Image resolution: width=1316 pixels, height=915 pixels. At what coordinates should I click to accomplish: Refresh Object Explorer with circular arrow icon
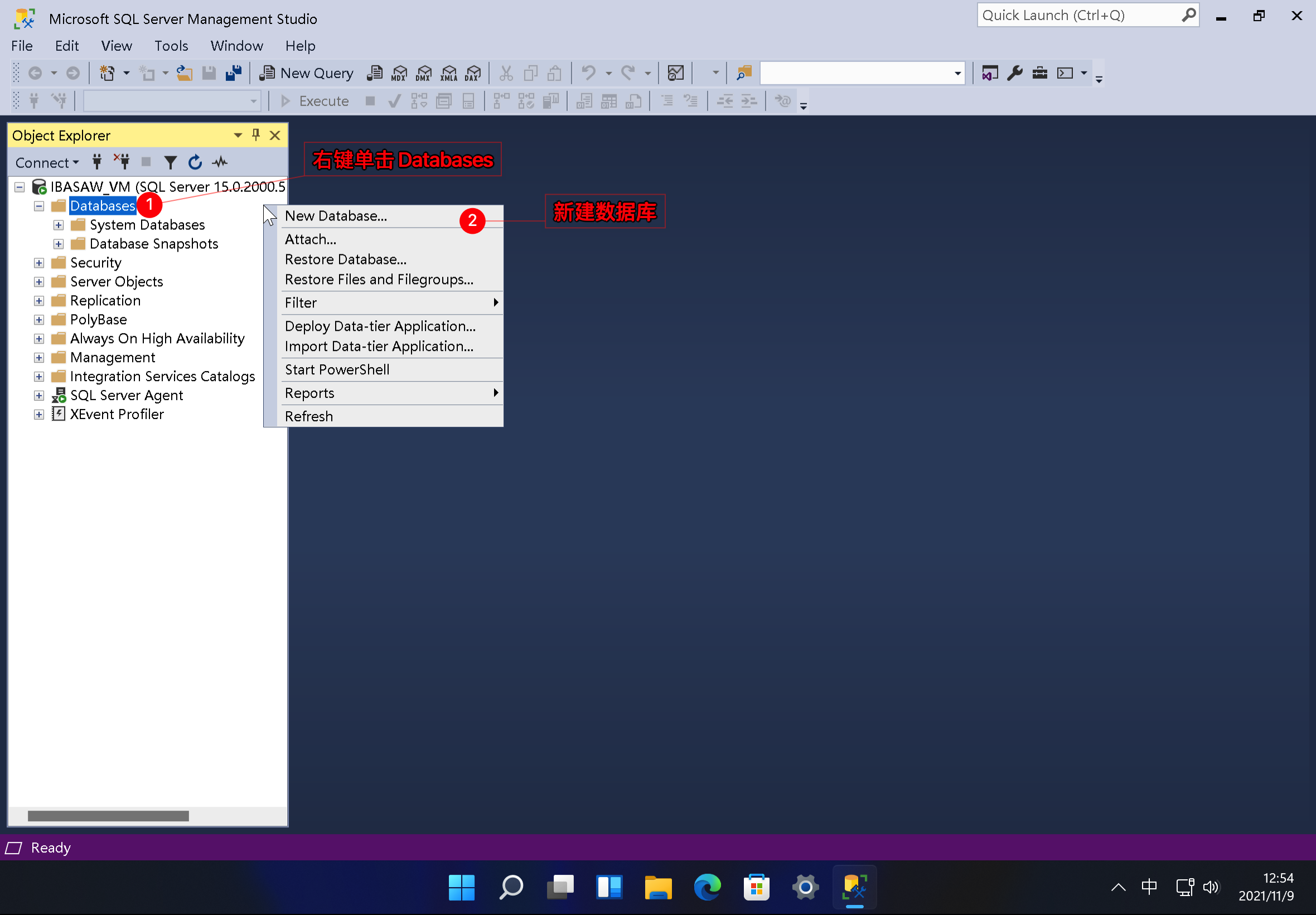[x=195, y=162]
